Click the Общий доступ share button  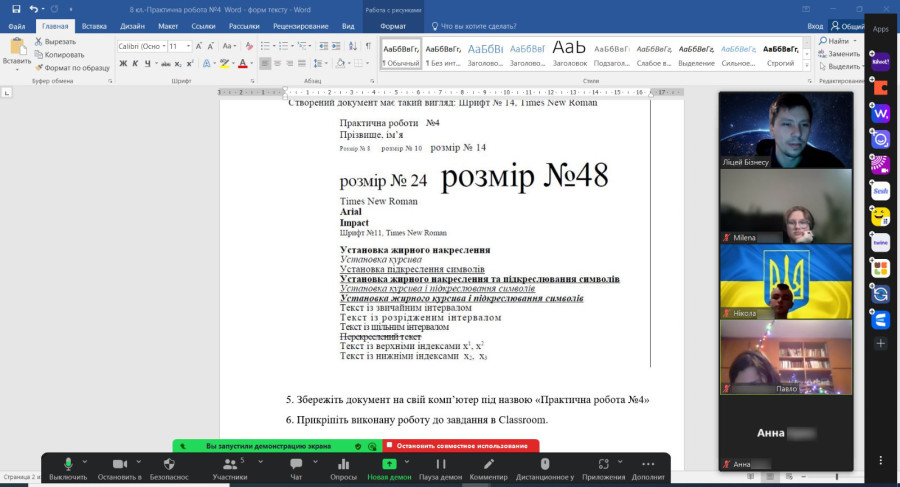847,26
